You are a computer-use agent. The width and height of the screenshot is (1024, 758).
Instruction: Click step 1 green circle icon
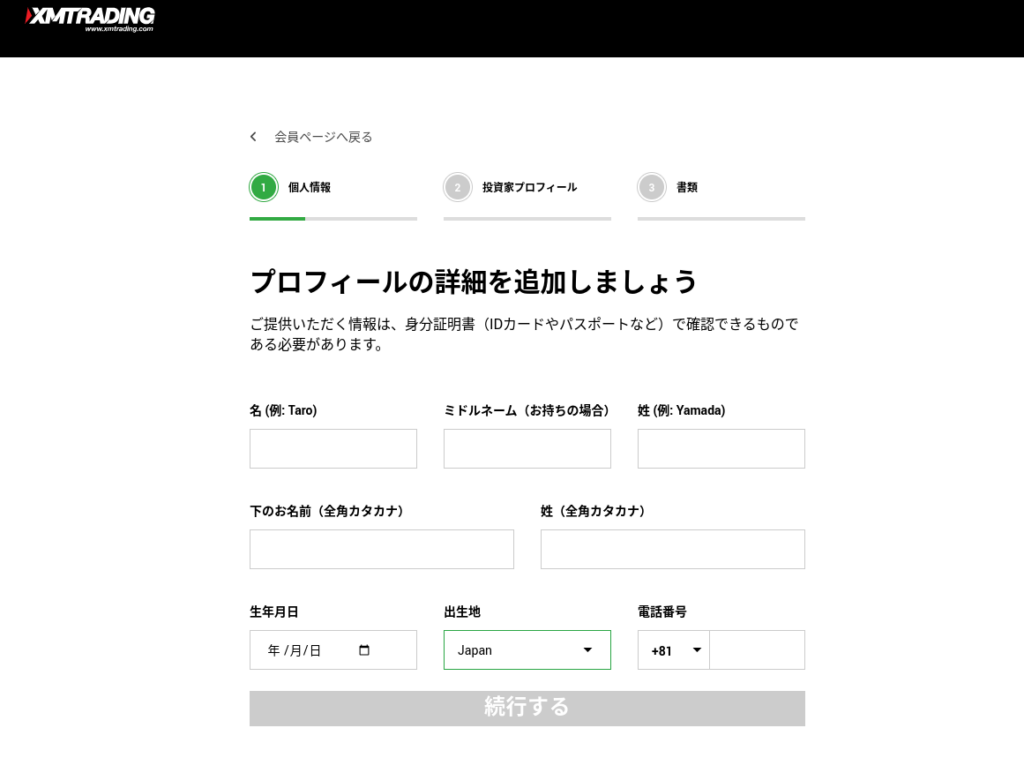263,187
